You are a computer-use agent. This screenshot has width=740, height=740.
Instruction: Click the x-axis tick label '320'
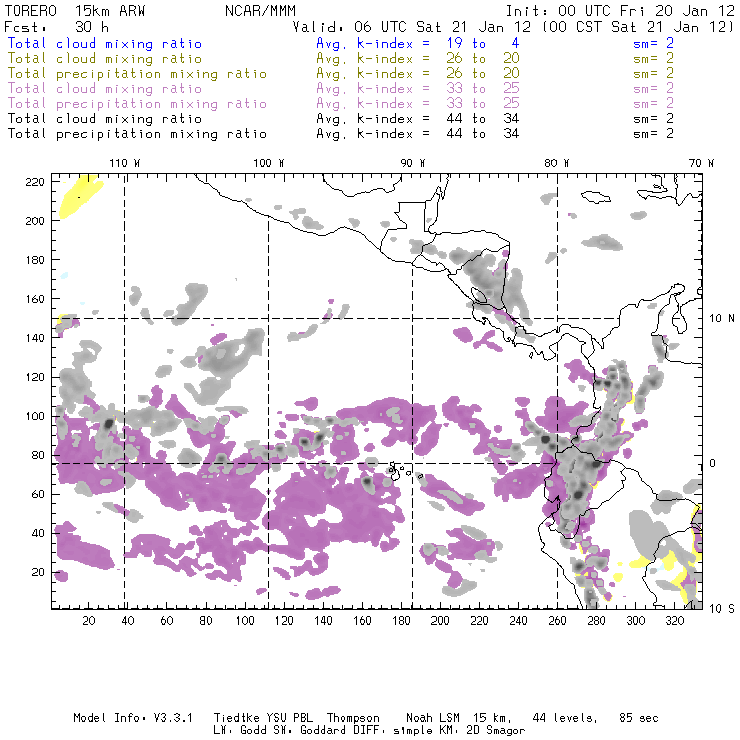(674, 621)
